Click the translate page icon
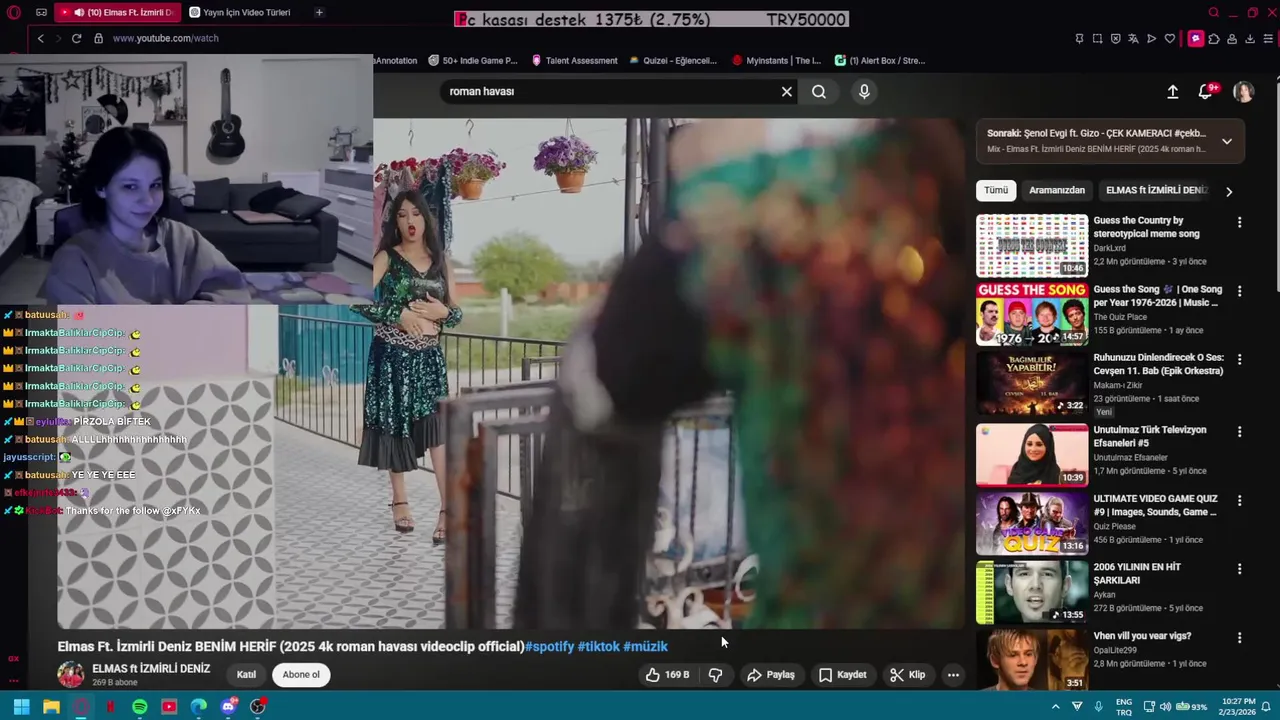The image size is (1280, 720). tap(1133, 39)
